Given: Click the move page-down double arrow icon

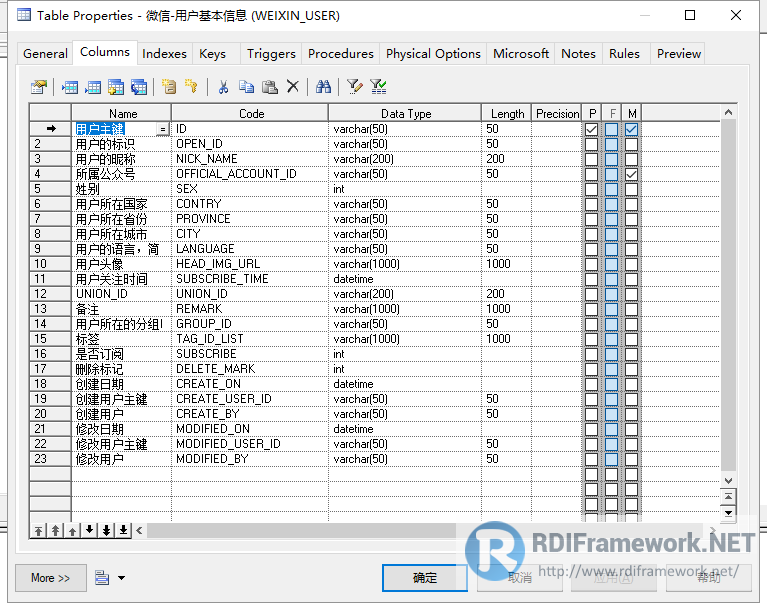Looking at the screenshot, I should [107, 530].
